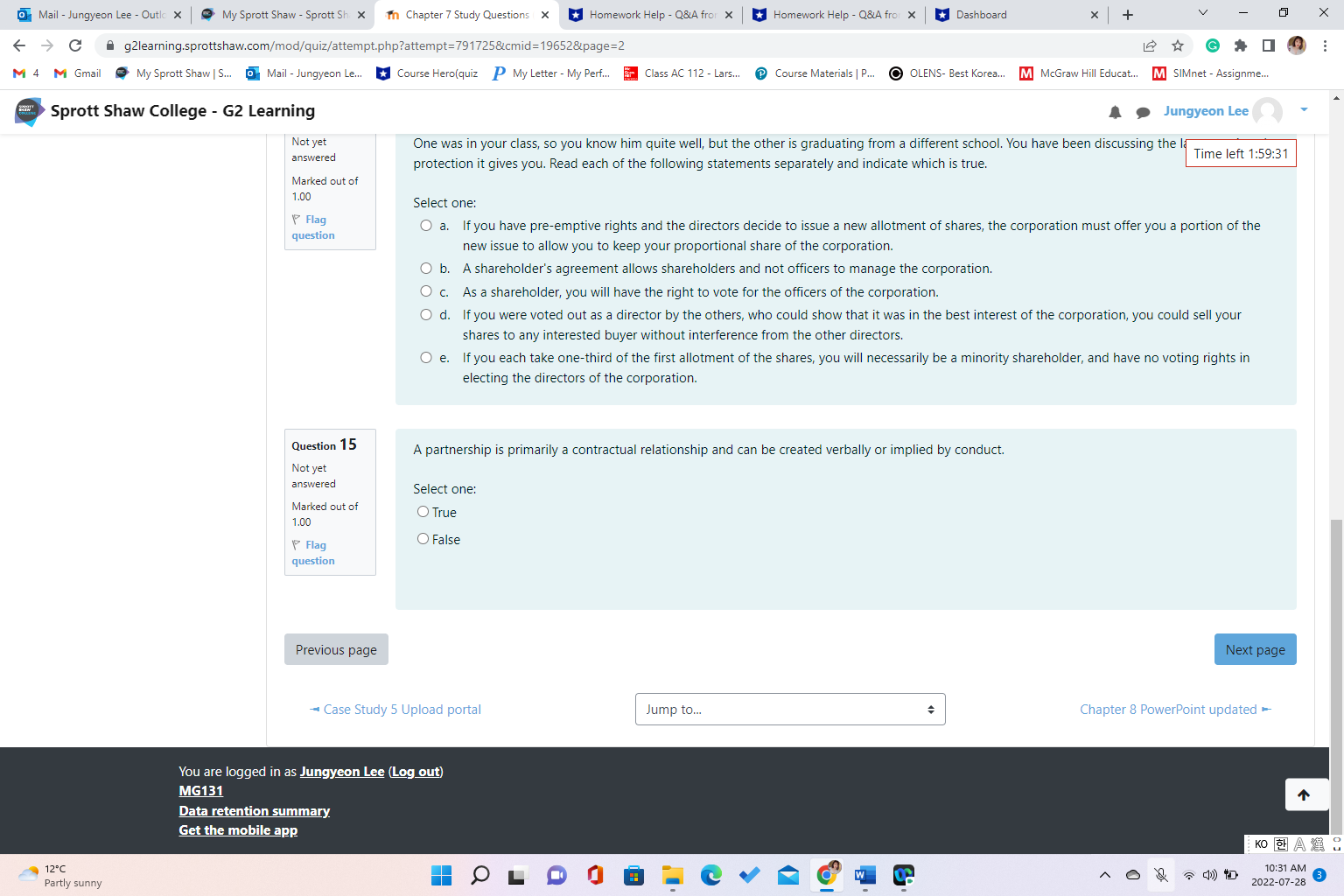Open Chrome's tab search chevron
Screen dimensions: 1344x896
[x=1203, y=14]
